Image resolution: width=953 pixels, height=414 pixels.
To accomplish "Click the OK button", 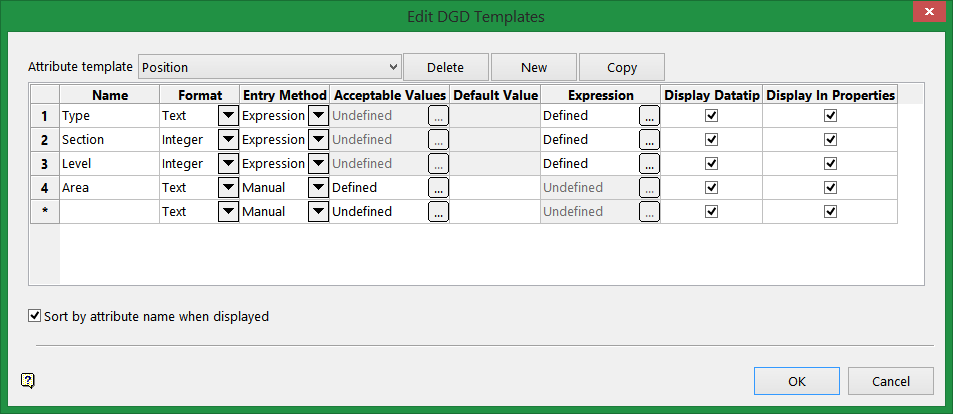I will pos(797,381).
